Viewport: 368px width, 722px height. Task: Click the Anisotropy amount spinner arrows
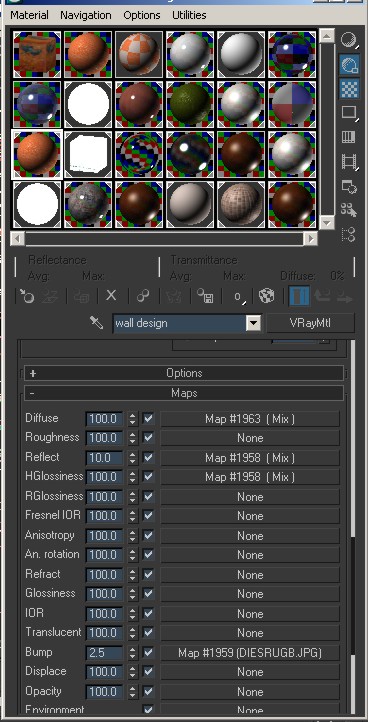coord(133,536)
